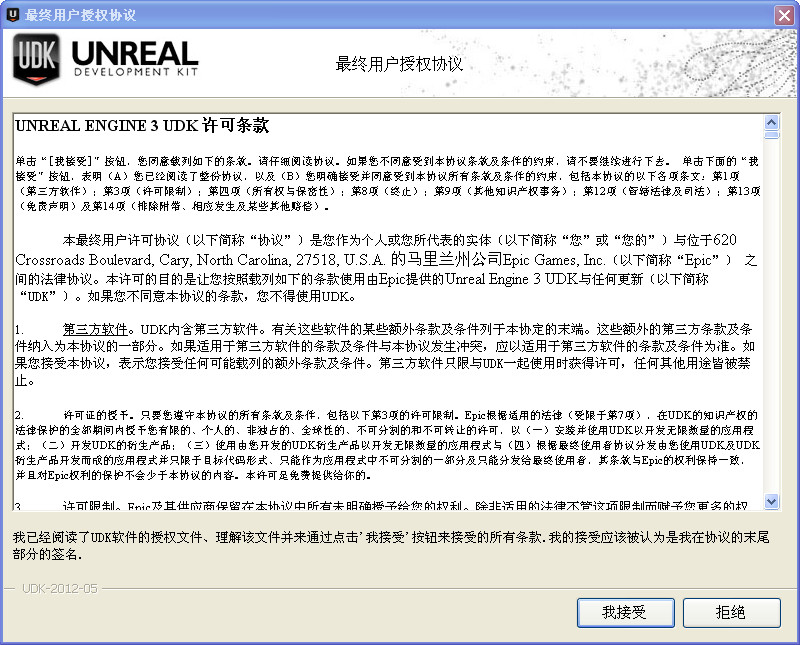
Task: Click the scrollbar up arrow in license text
Action: [x=771, y=122]
